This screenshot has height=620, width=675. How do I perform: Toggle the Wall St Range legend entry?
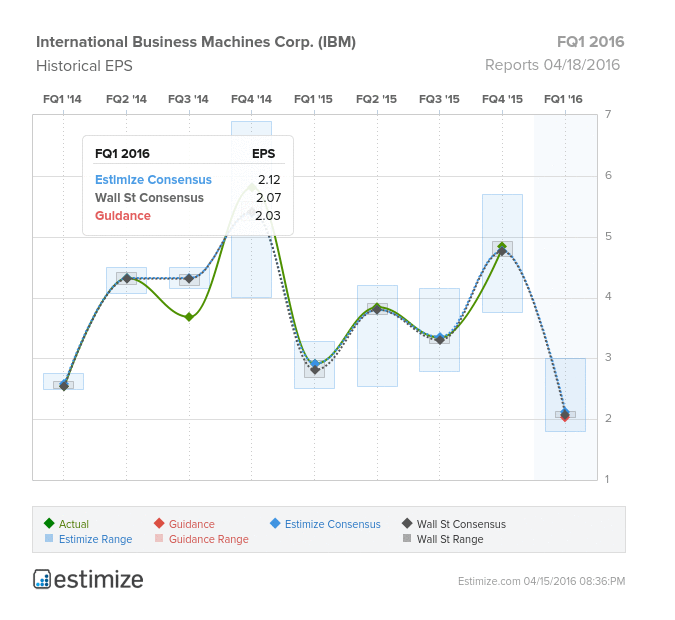click(443, 539)
